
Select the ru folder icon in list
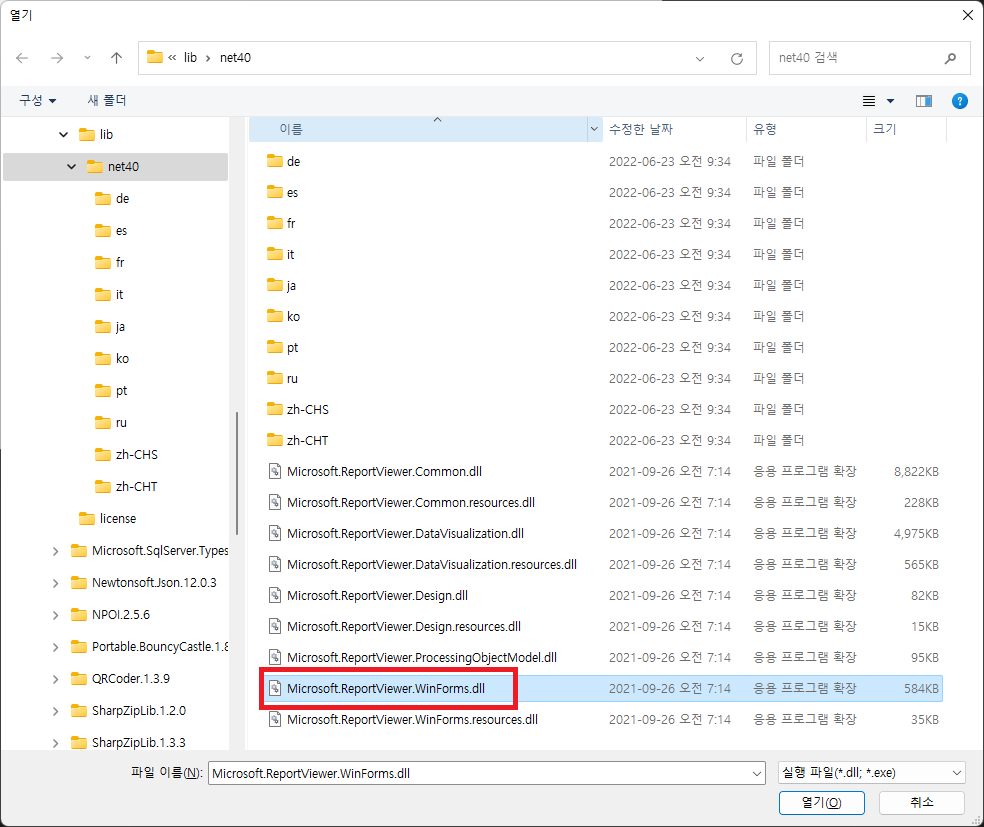coord(274,378)
